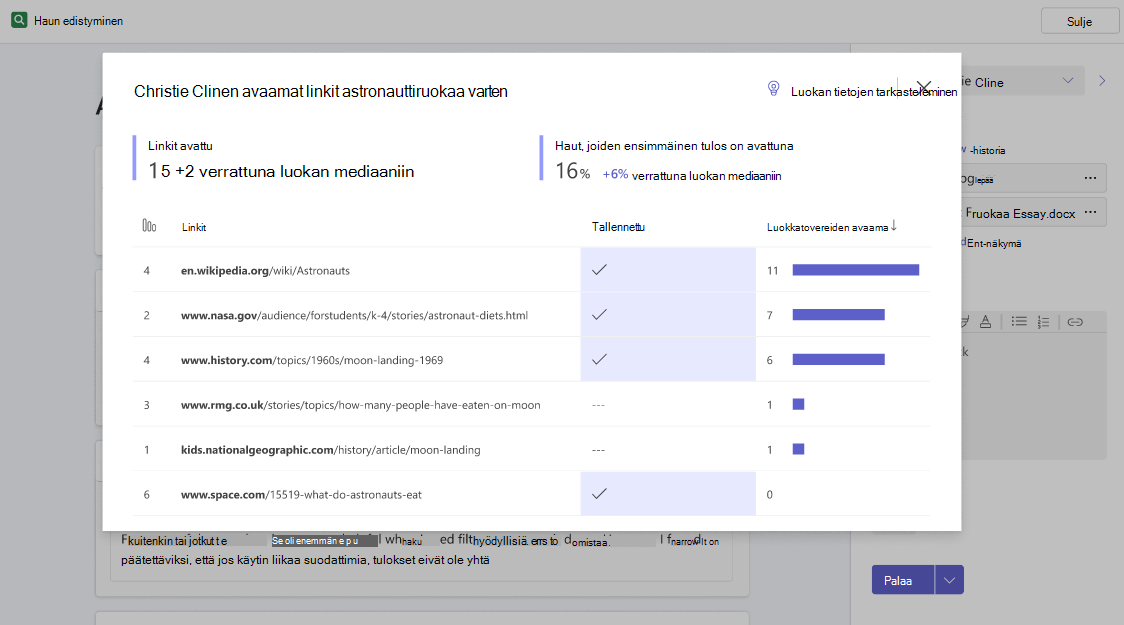This screenshot has width=1124, height=625.
Task: Click the classmates bar for history.com row
Action: [x=839, y=359]
